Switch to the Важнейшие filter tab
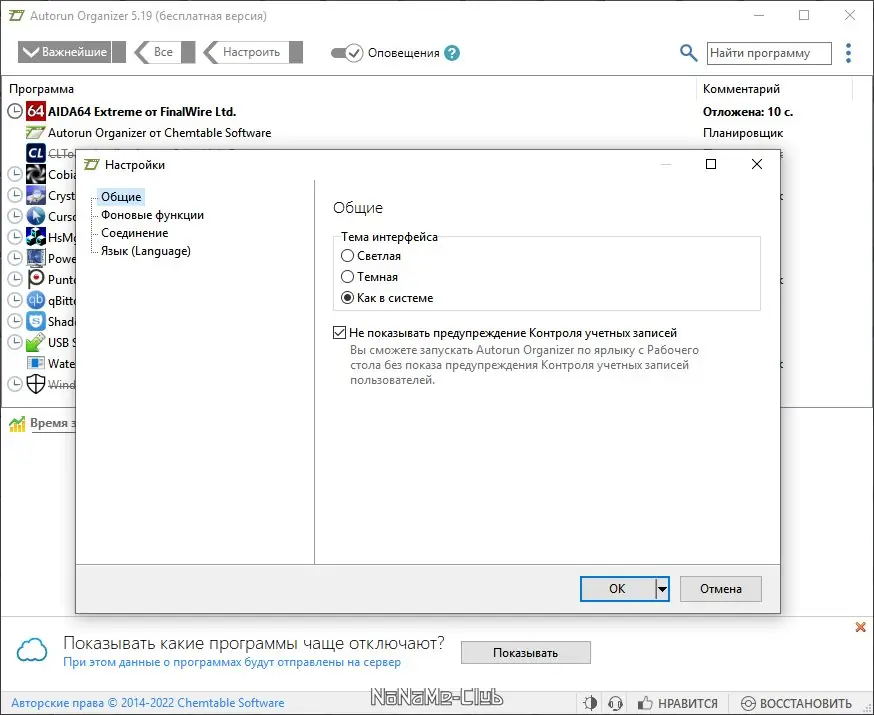 (x=71, y=52)
